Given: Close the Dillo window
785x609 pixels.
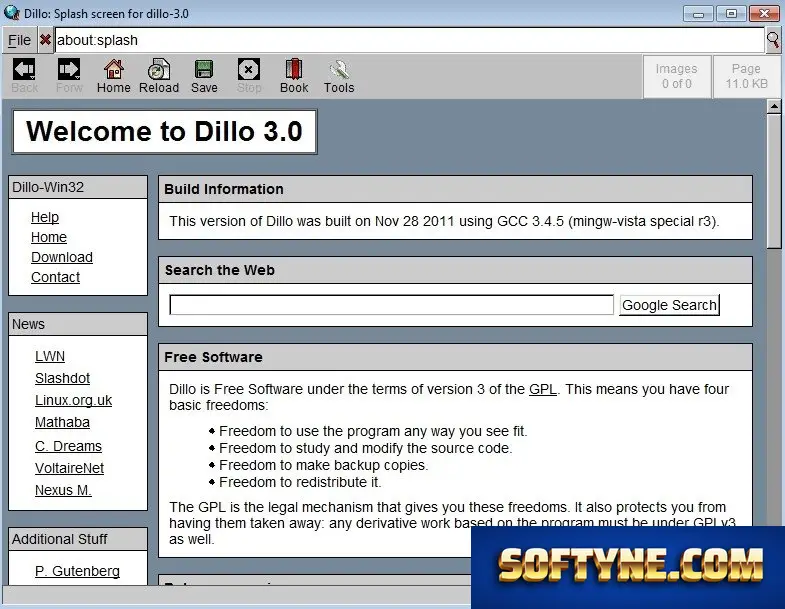Looking at the screenshot, I should tap(764, 14).
